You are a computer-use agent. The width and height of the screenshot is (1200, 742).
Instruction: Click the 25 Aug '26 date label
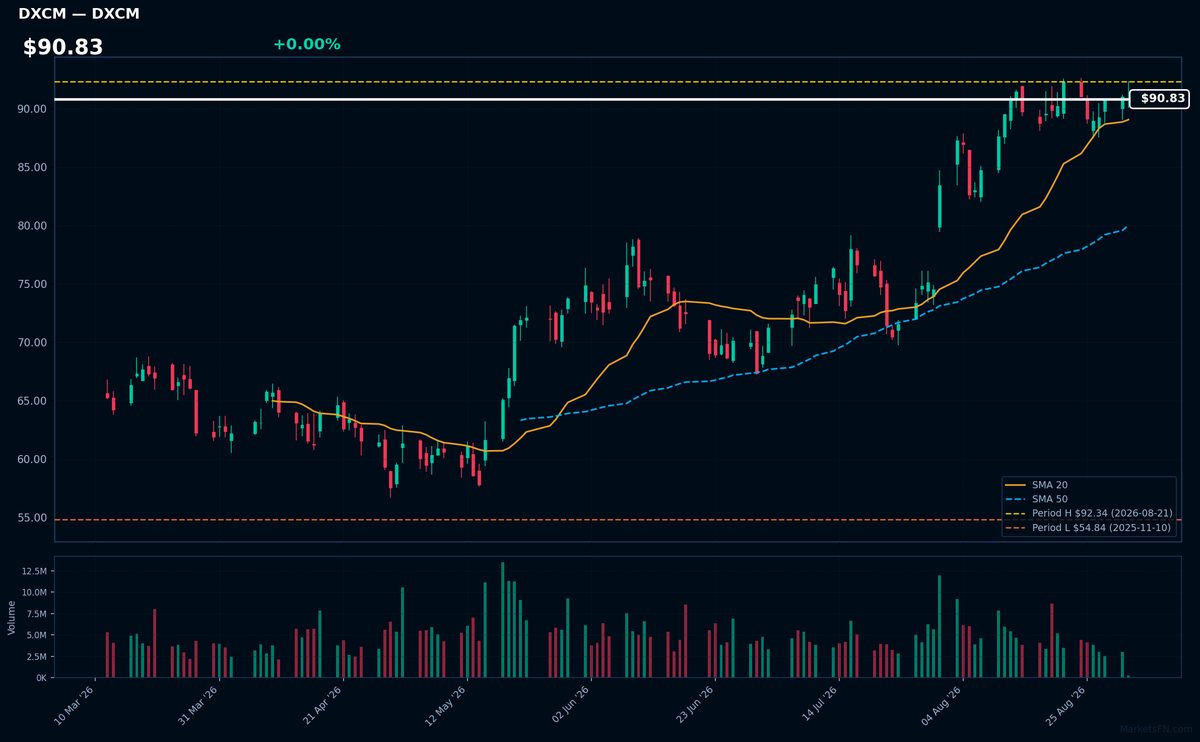coord(1066,706)
